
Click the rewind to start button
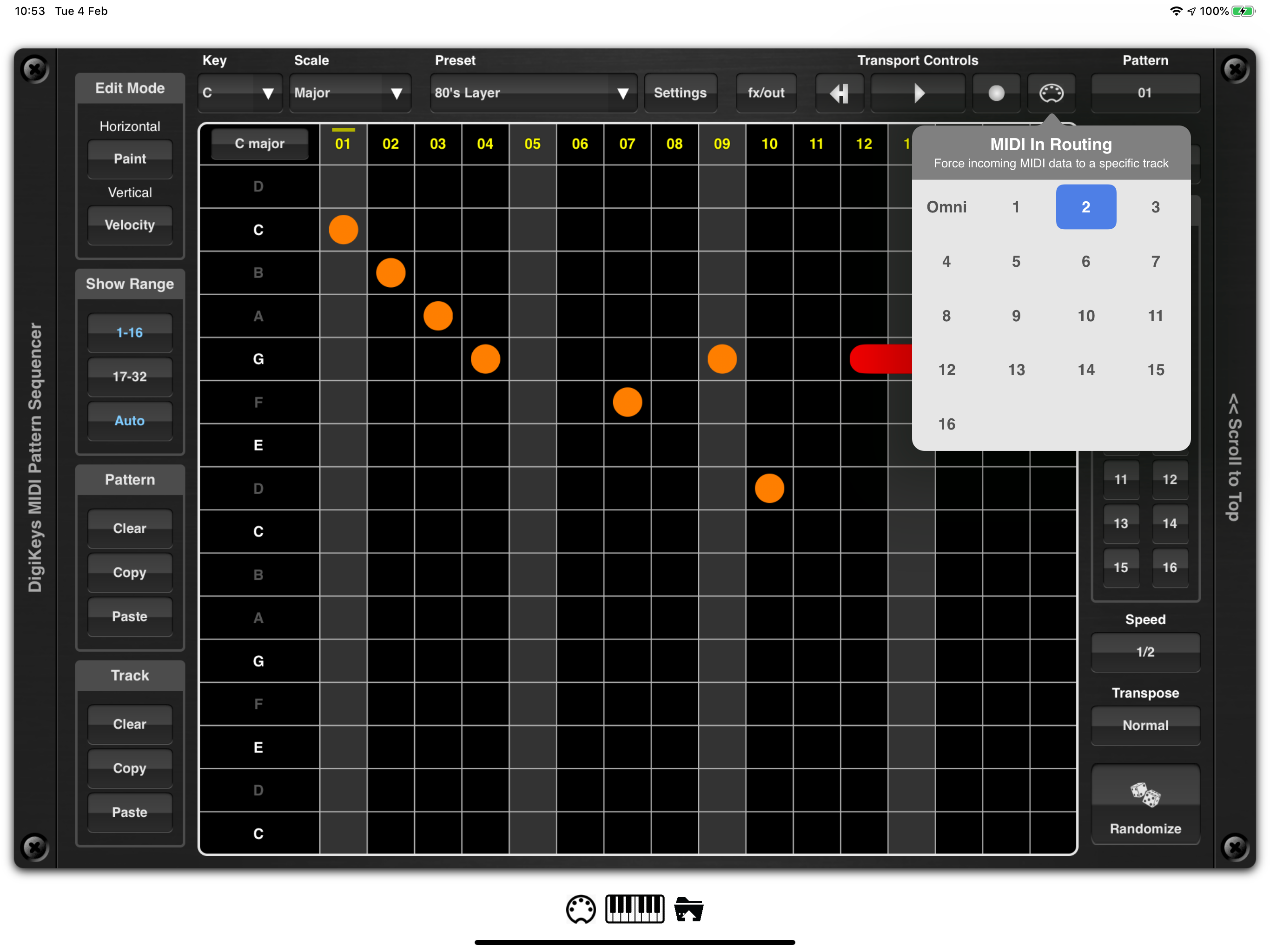pos(839,93)
